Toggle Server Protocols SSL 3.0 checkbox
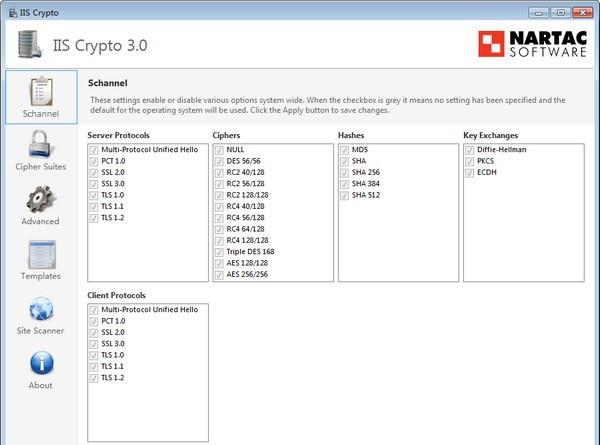This screenshot has height=445, width=600. [93, 184]
